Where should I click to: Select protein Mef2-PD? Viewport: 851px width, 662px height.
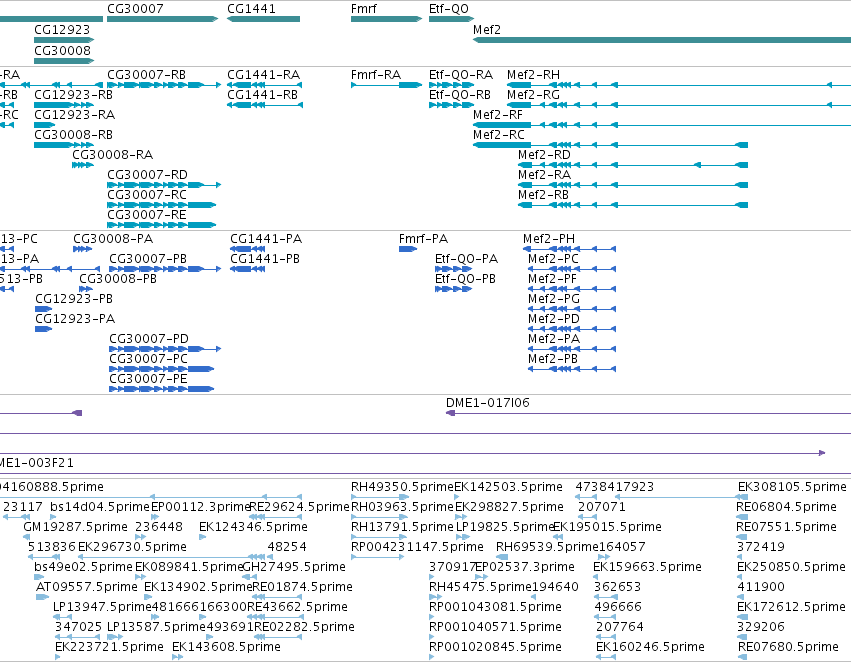coord(554,319)
